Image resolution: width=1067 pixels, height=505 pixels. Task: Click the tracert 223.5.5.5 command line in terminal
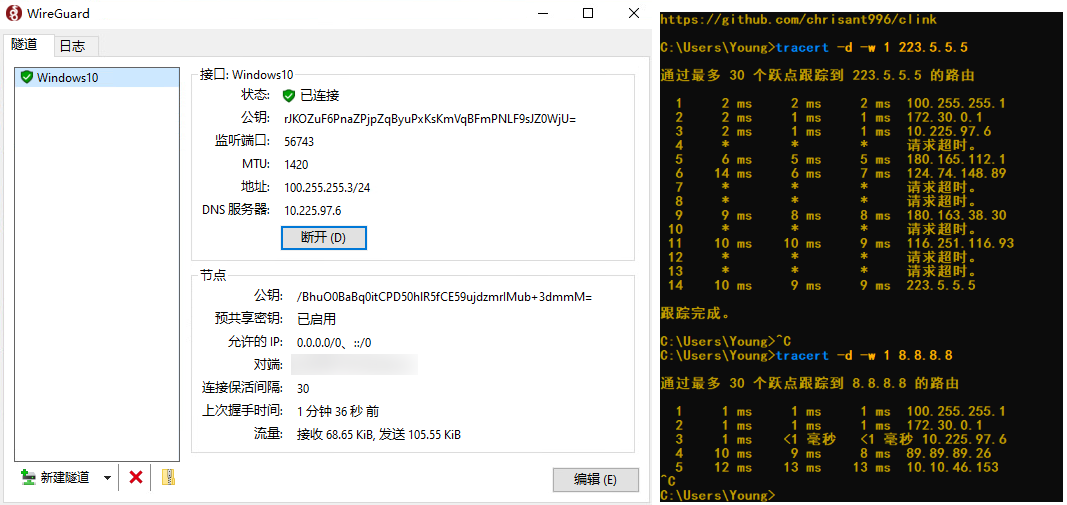click(x=814, y=47)
